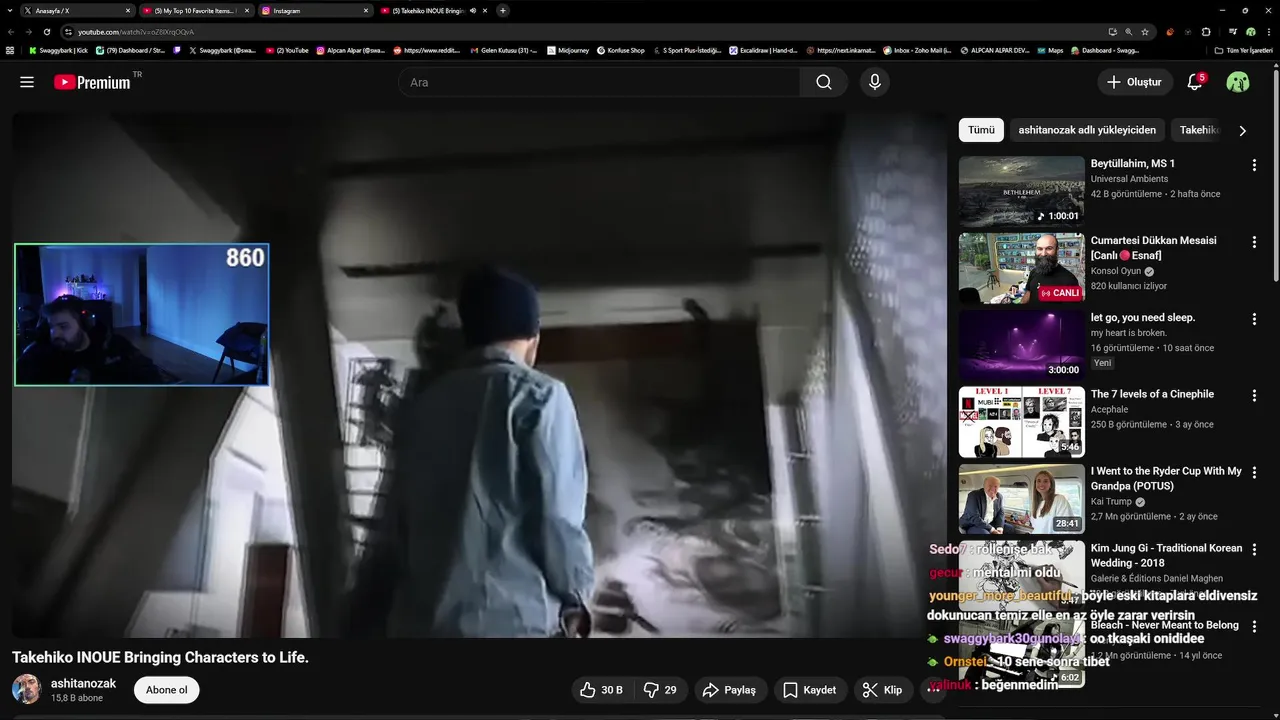Open account avatar menu
The height and width of the screenshot is (720, 1280).
(x=1238, y=82)
